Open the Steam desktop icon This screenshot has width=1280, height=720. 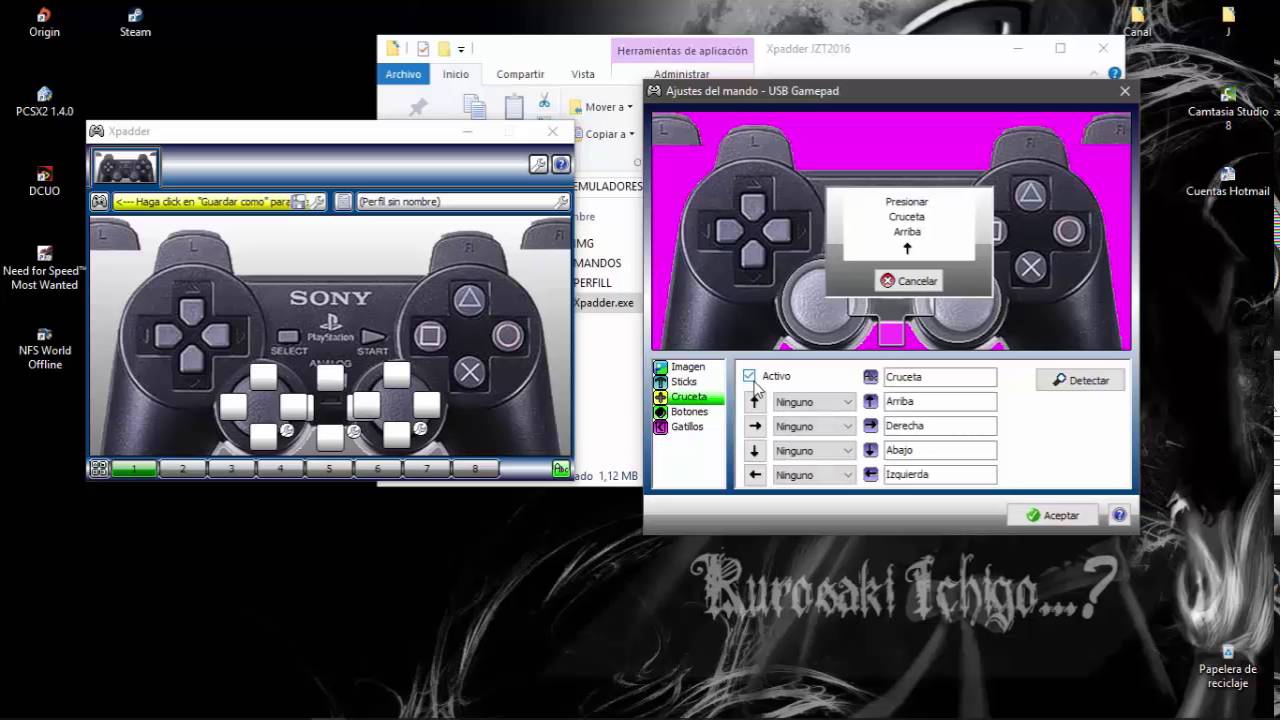pyautogui.click(x=135, y=23)
